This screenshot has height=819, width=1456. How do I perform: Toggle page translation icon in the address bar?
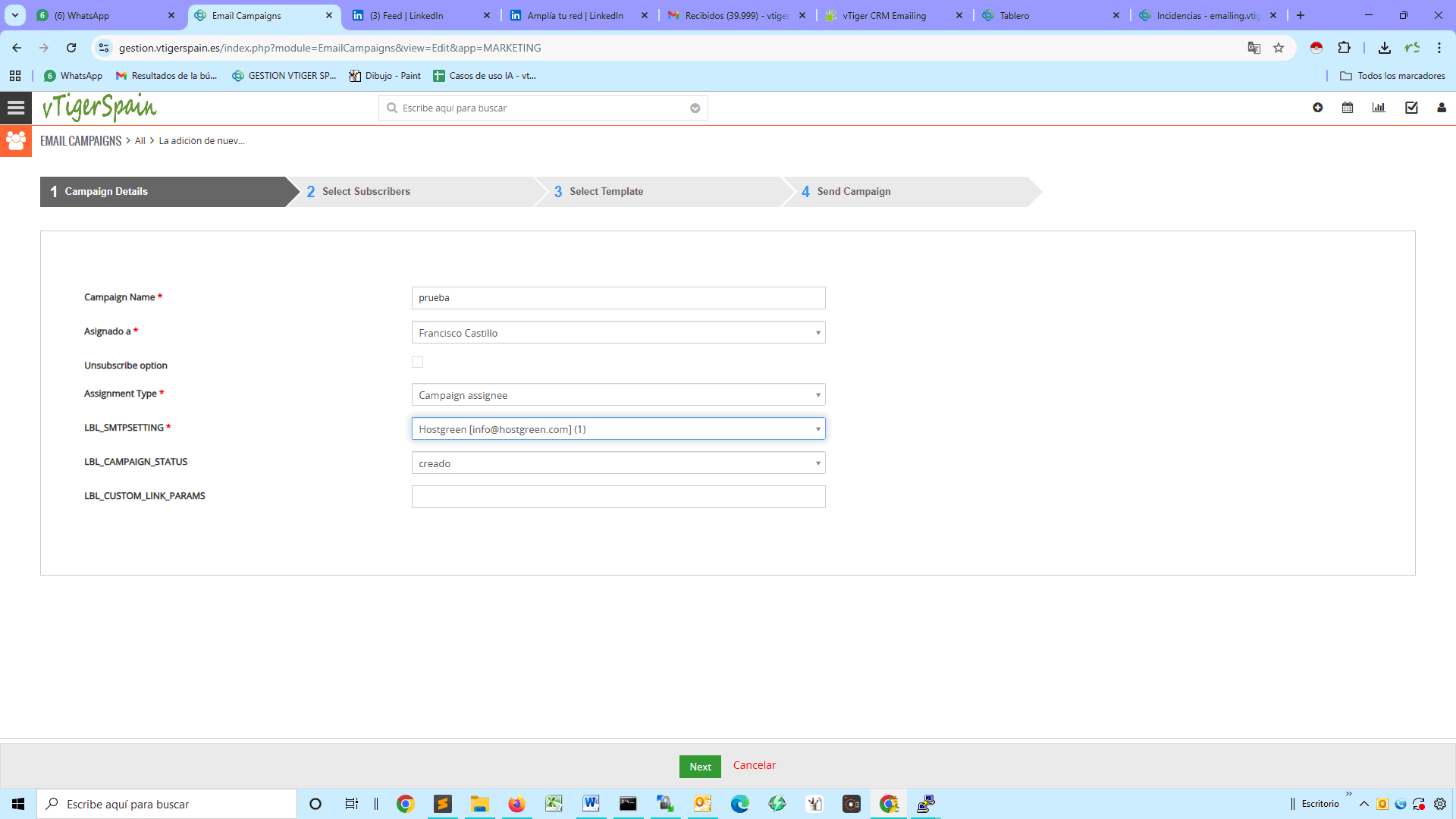[1254, 47]
